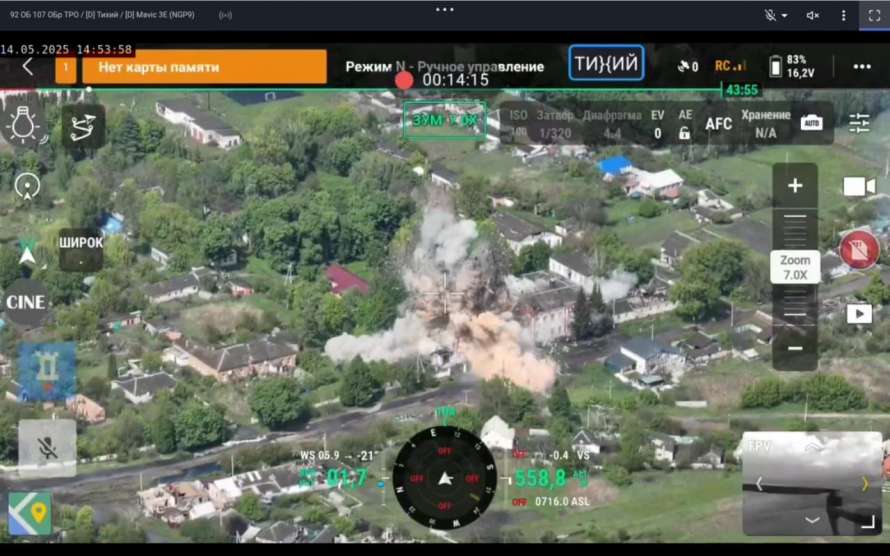
Task: Toggle the viewer's muted microphone icon
Action: point(770,15)
